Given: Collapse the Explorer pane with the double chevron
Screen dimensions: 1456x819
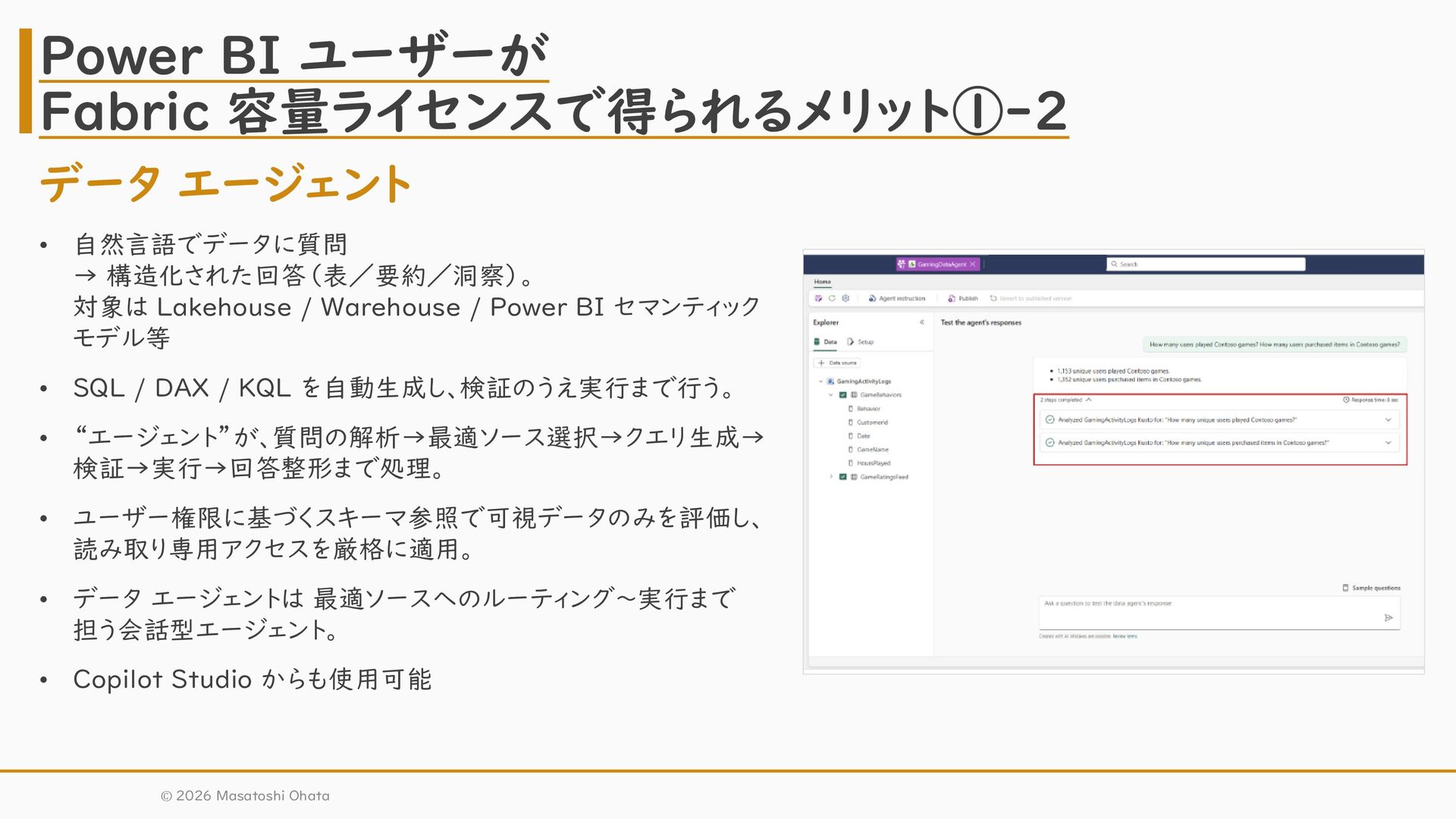Looking at the screenshot, I should (922, 322).
